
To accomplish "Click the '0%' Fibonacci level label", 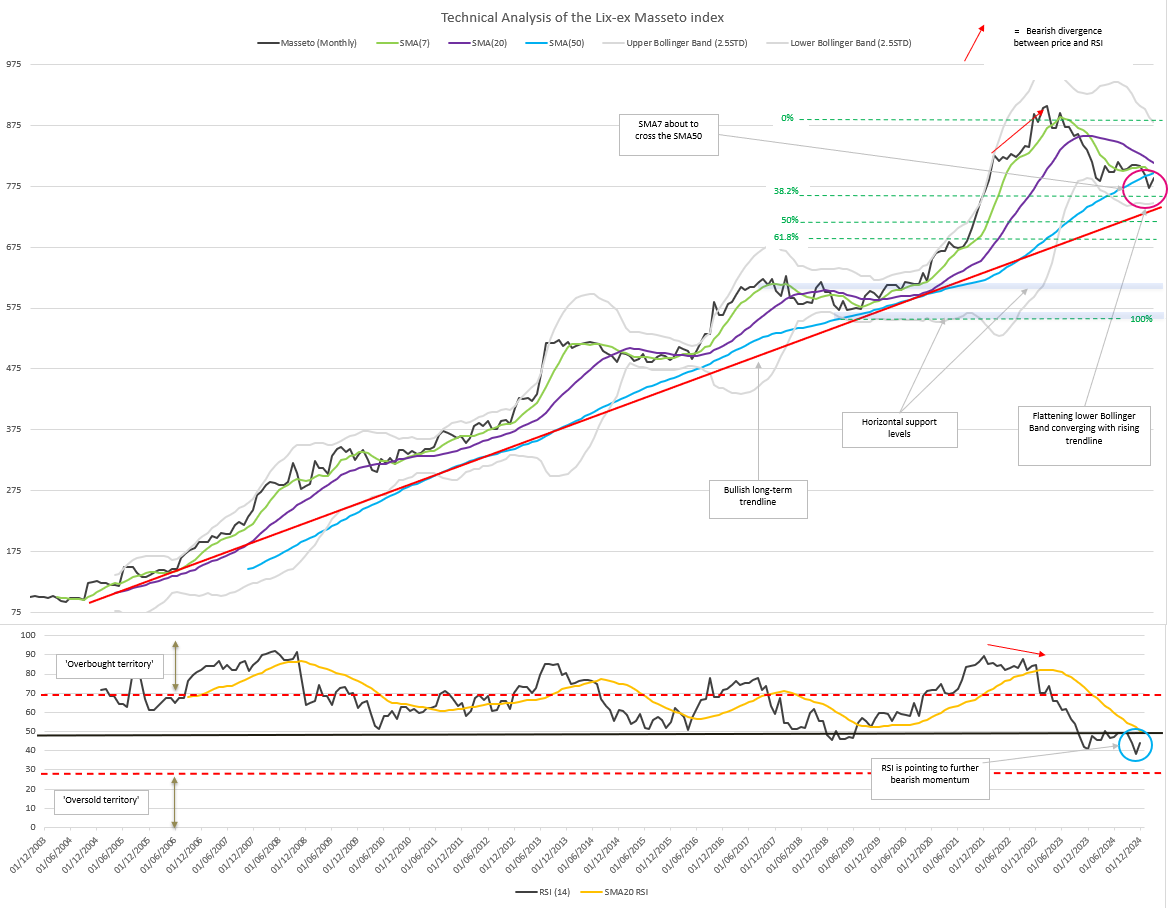I will point(787,118).
